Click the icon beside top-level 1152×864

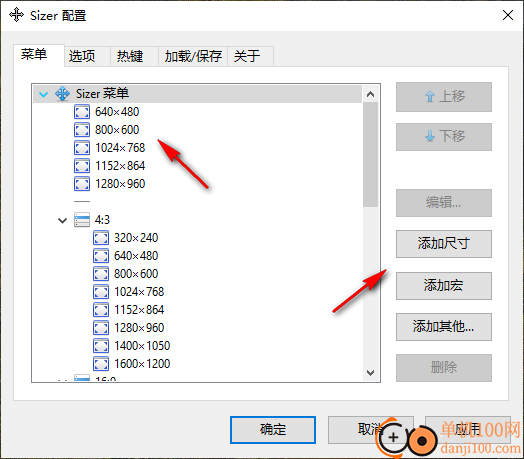82,166
